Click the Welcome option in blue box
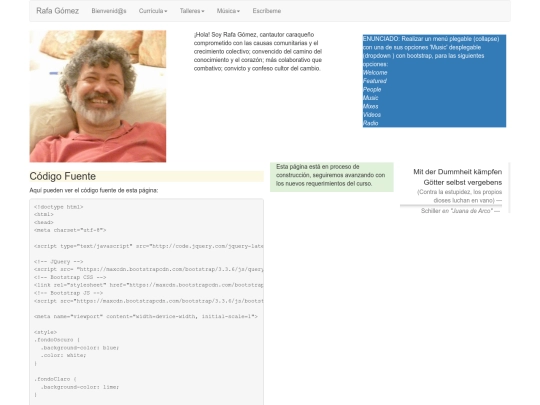 [375, 73]
